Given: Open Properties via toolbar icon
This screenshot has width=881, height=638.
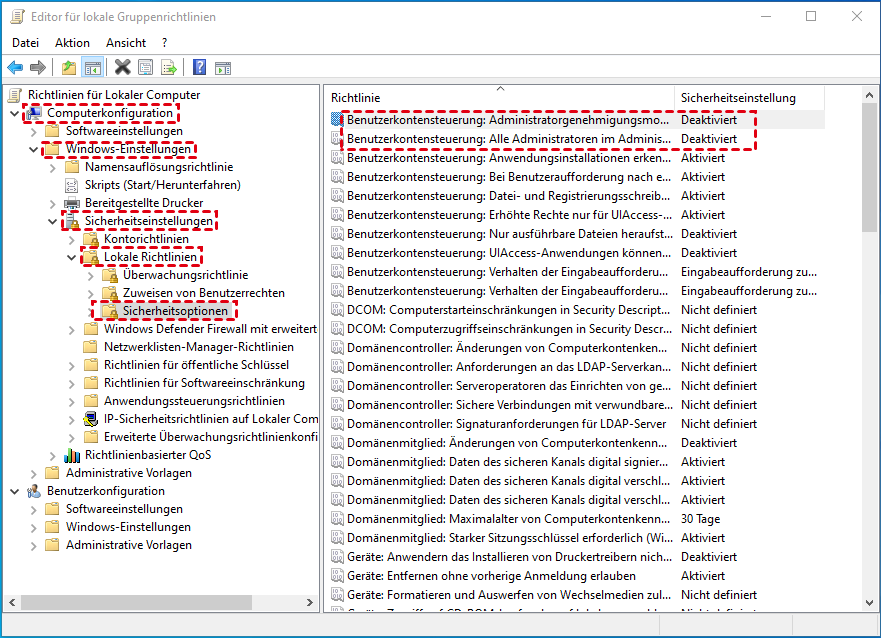Looking at the screenshot, I should (x=146, y=68).
